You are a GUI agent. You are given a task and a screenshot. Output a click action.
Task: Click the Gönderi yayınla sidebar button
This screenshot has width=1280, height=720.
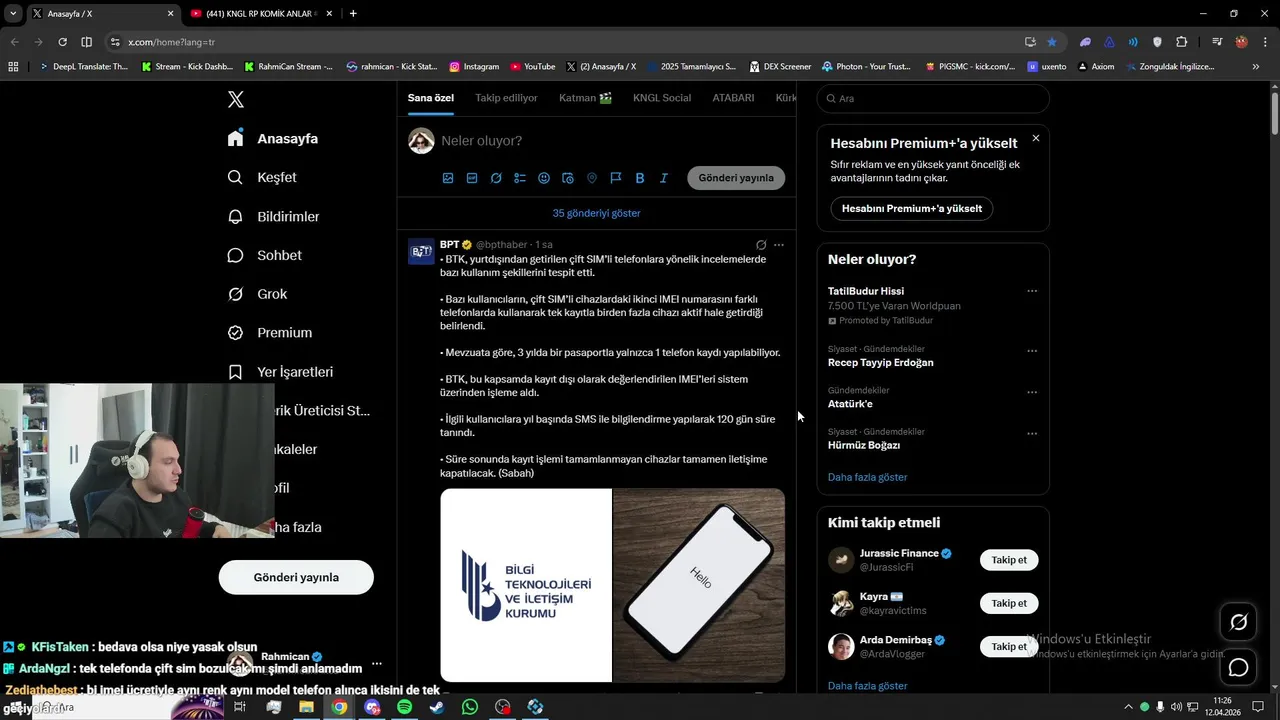pyautogui.click(x=296, y=577)
